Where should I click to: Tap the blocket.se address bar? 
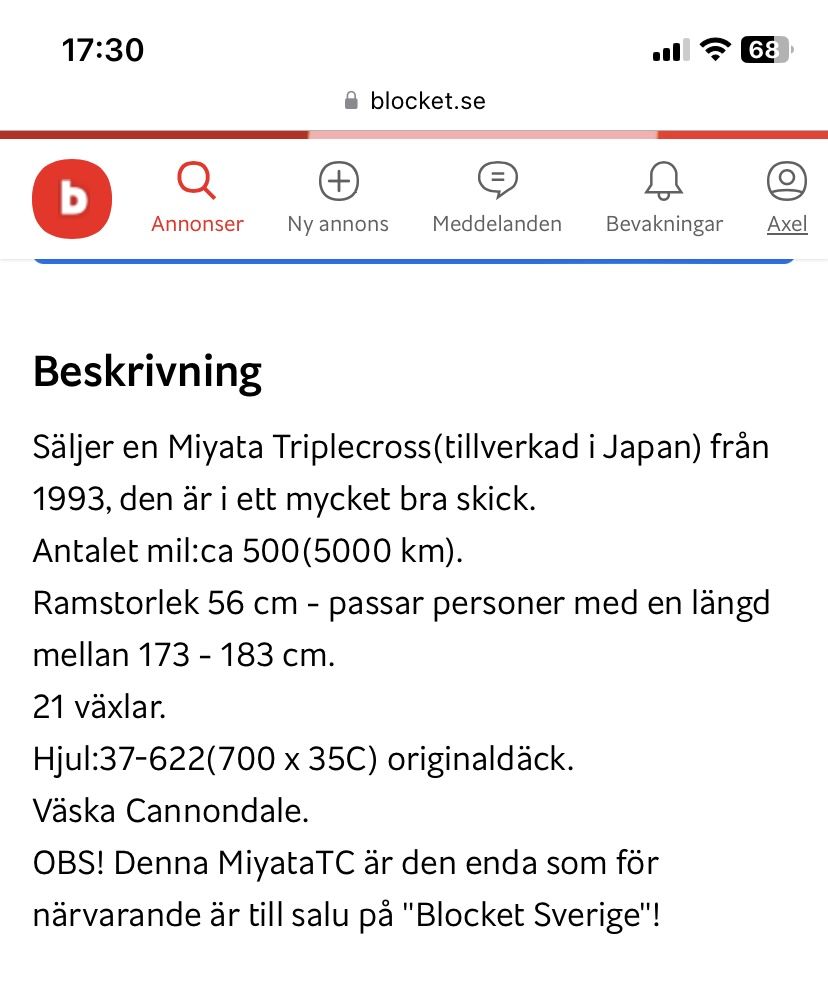[427, 101]
